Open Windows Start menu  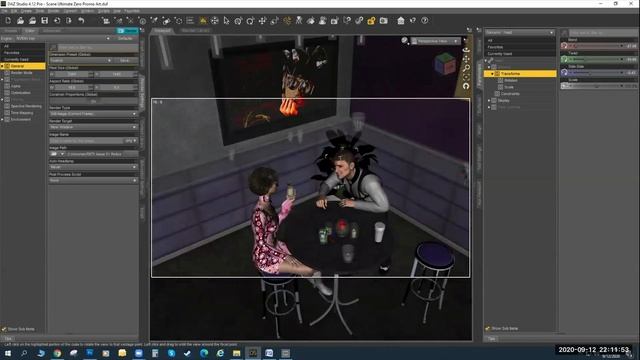[7, 353]
